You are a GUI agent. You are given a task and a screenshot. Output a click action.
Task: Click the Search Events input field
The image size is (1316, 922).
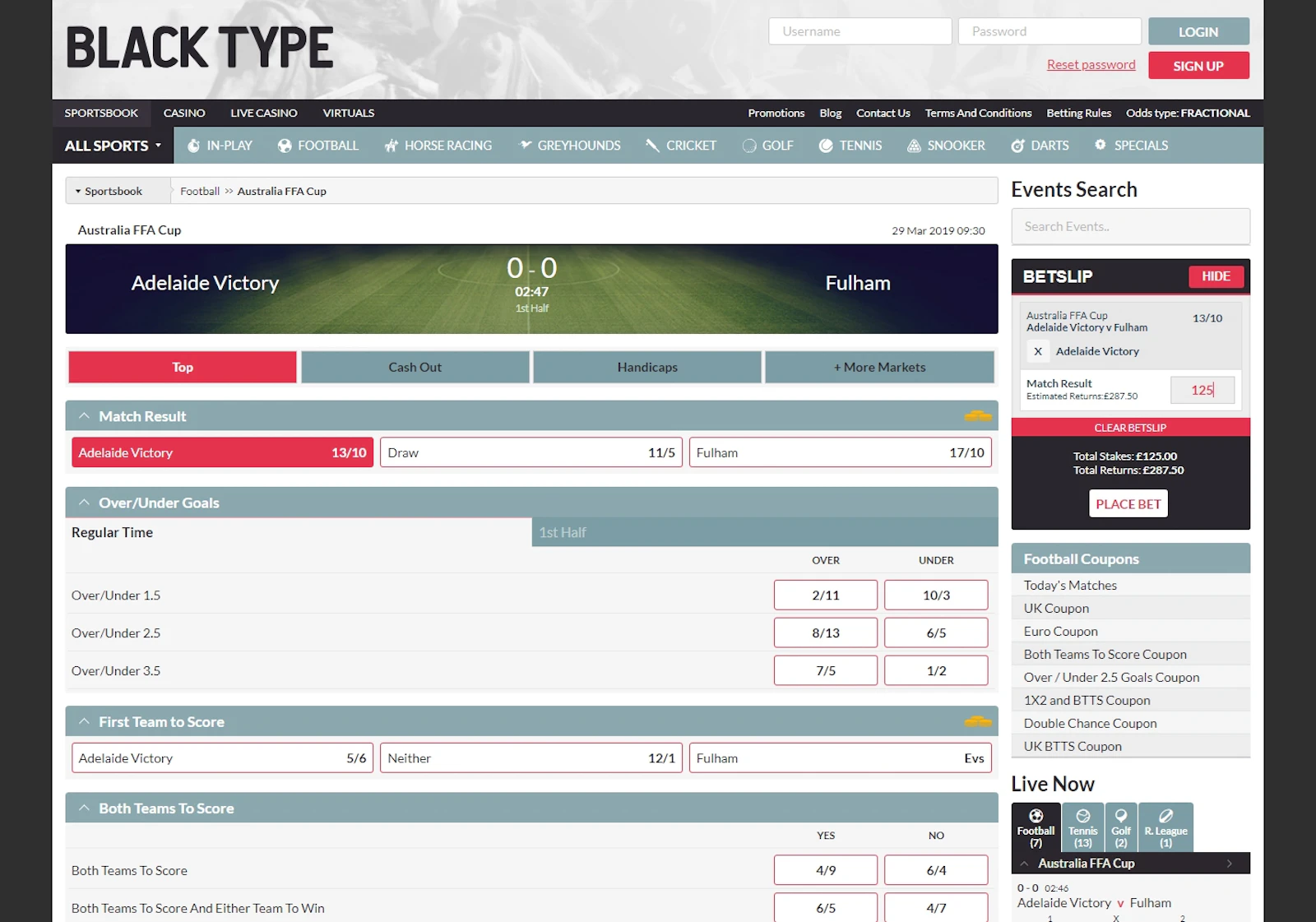[x=1130, y=227]
